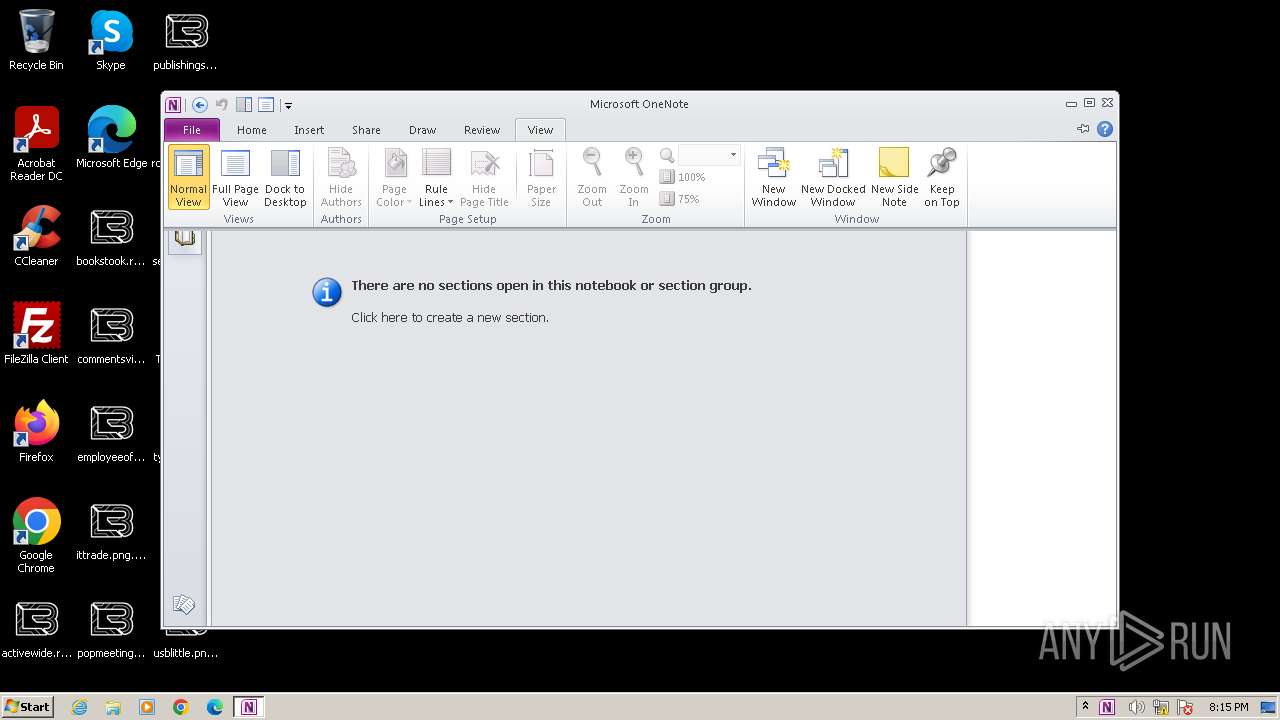The height and width of the screenshot is (720, 1280).
Task: Select the bookstook file on desktop
Action: pos(111,237)
